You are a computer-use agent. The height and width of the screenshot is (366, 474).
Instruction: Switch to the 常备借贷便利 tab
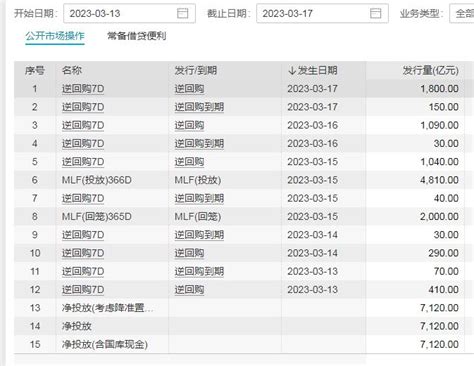tap(137, 36)
